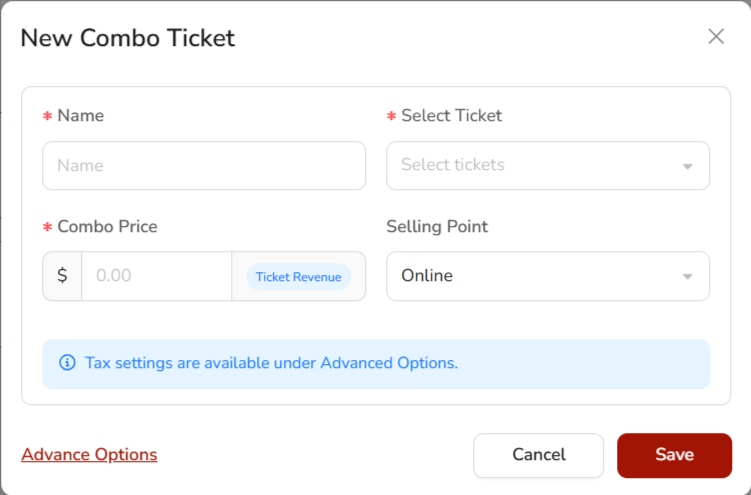
Task: Click the Select Ticket caret arrow
Action: point(687,166)
